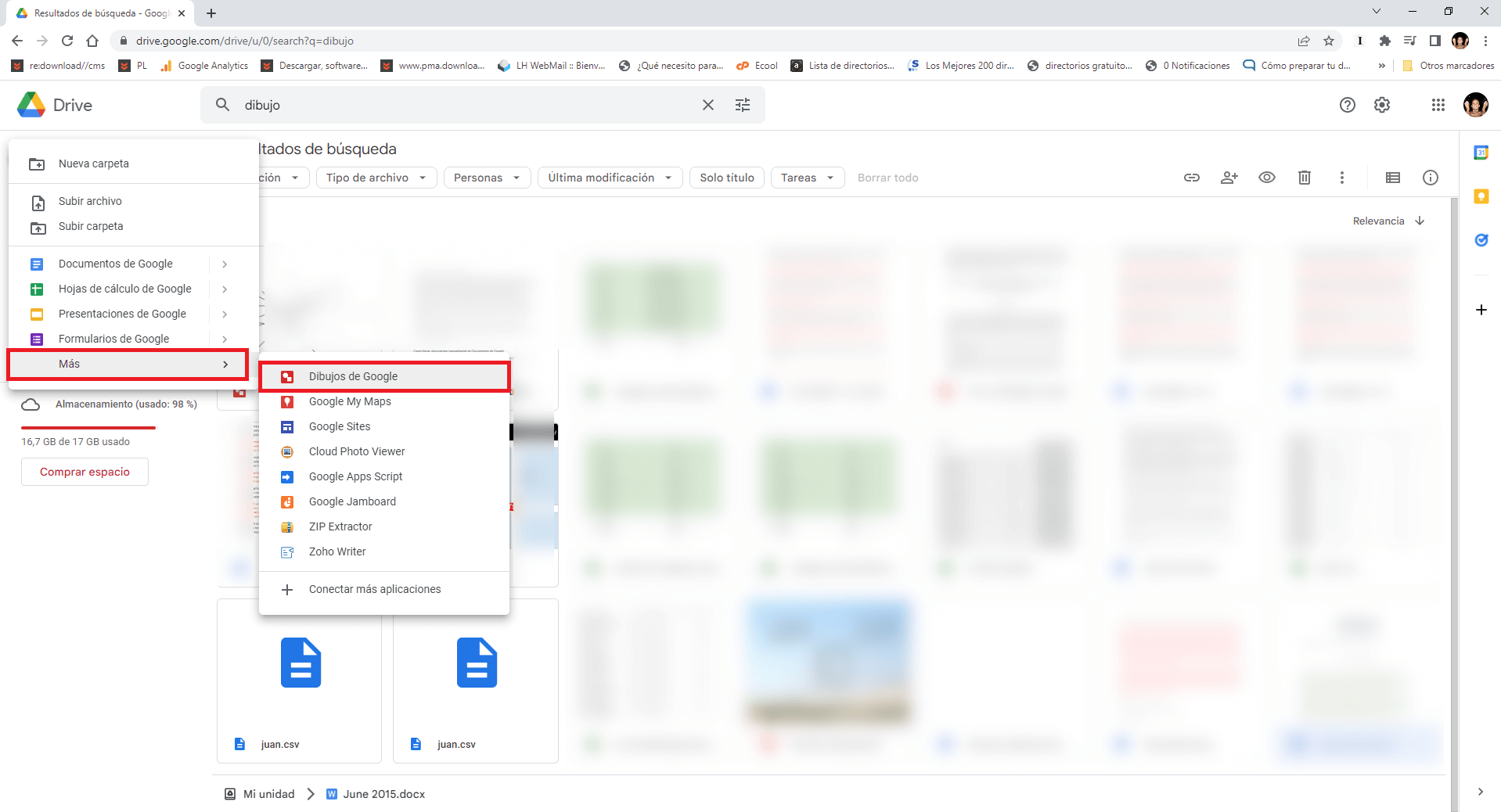Viewport: 1501px width, 812px height.
Task: Open a new browser tab
Action: click(211, 13)
